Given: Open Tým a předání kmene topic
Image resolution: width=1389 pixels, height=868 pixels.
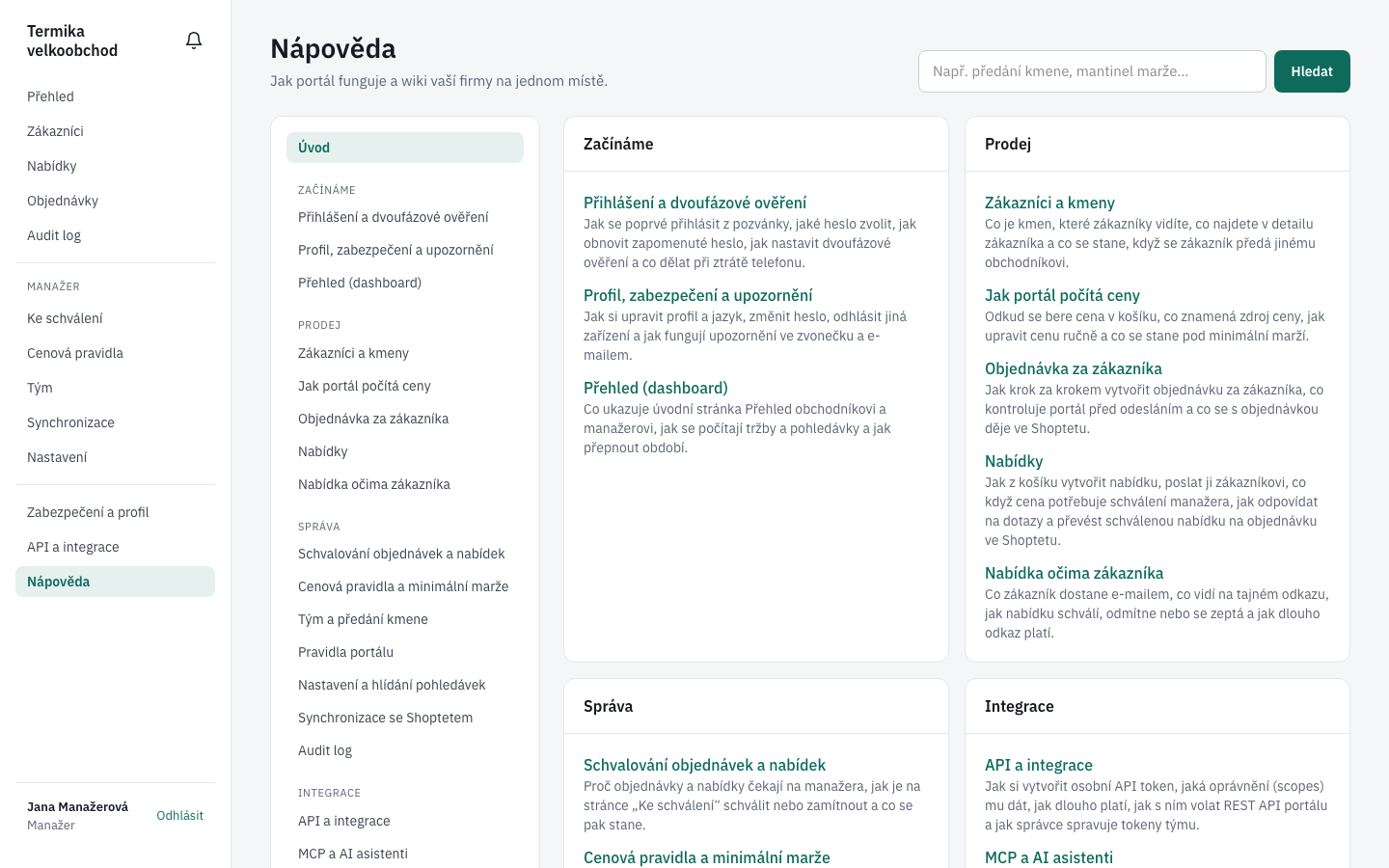Looking at the screenshot, I should [x=405, y=619].
